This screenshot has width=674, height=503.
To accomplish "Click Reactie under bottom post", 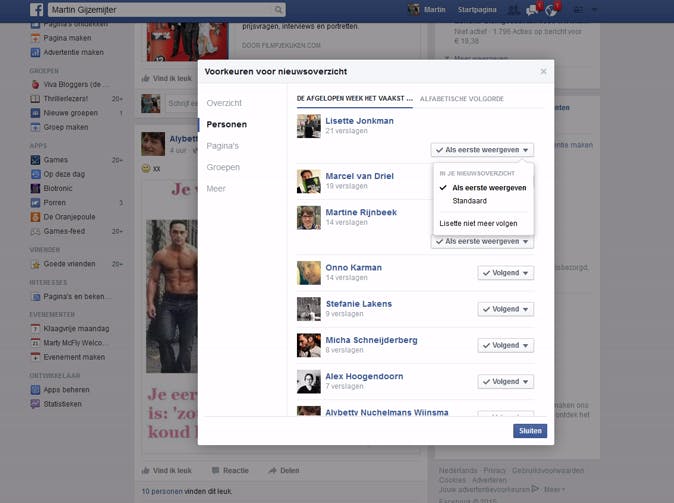I will click(x=230, y=470).
